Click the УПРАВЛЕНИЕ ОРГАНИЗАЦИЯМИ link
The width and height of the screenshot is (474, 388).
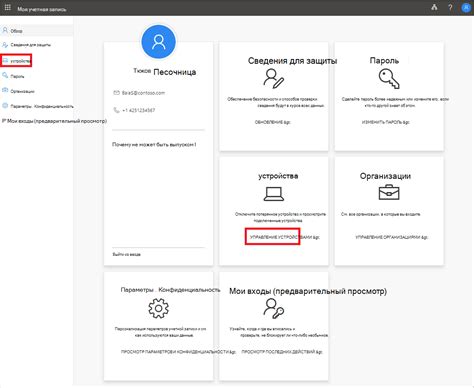tap(392, 237)
